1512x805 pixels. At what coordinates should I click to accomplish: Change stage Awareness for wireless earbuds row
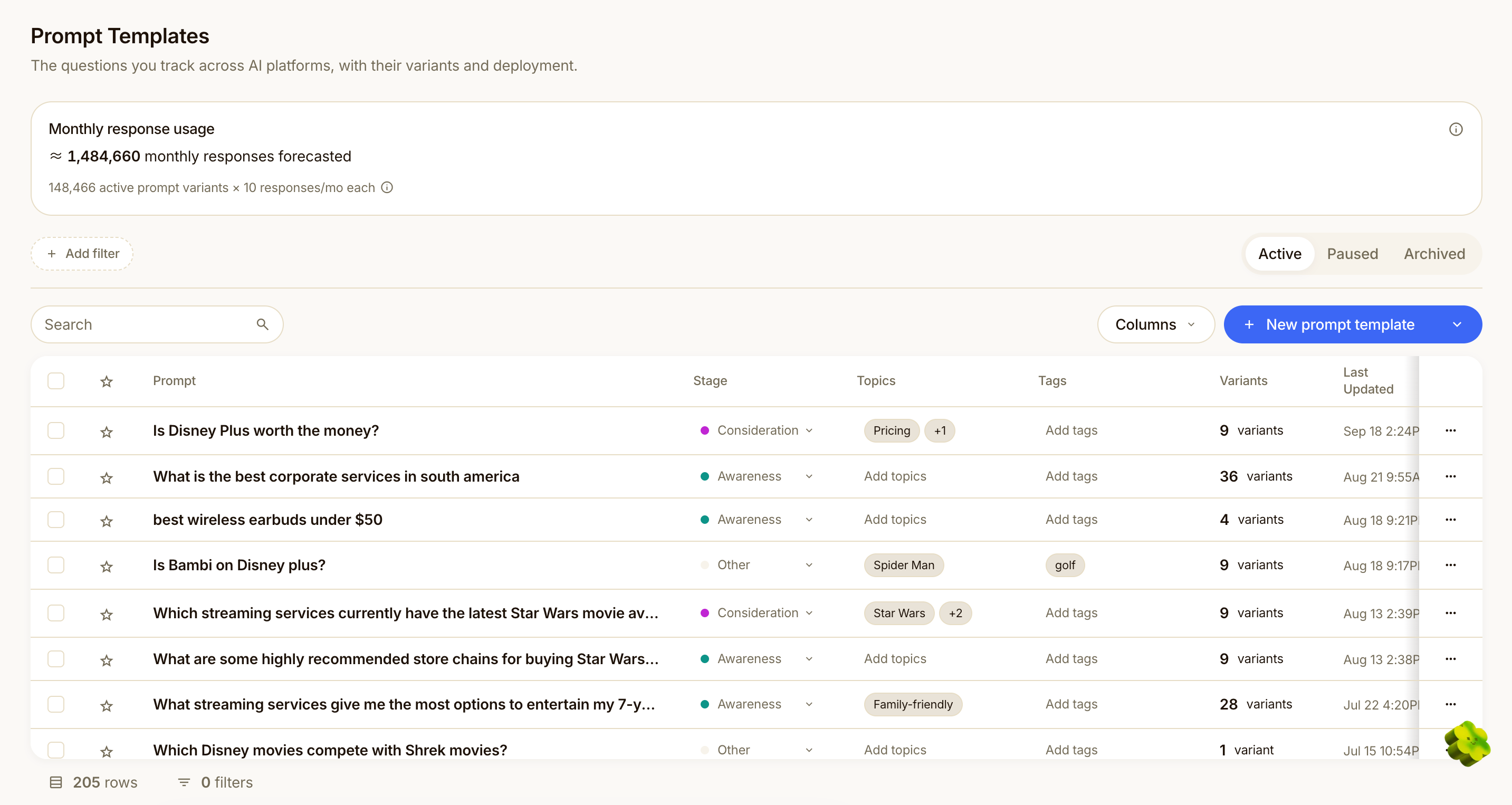757,519
